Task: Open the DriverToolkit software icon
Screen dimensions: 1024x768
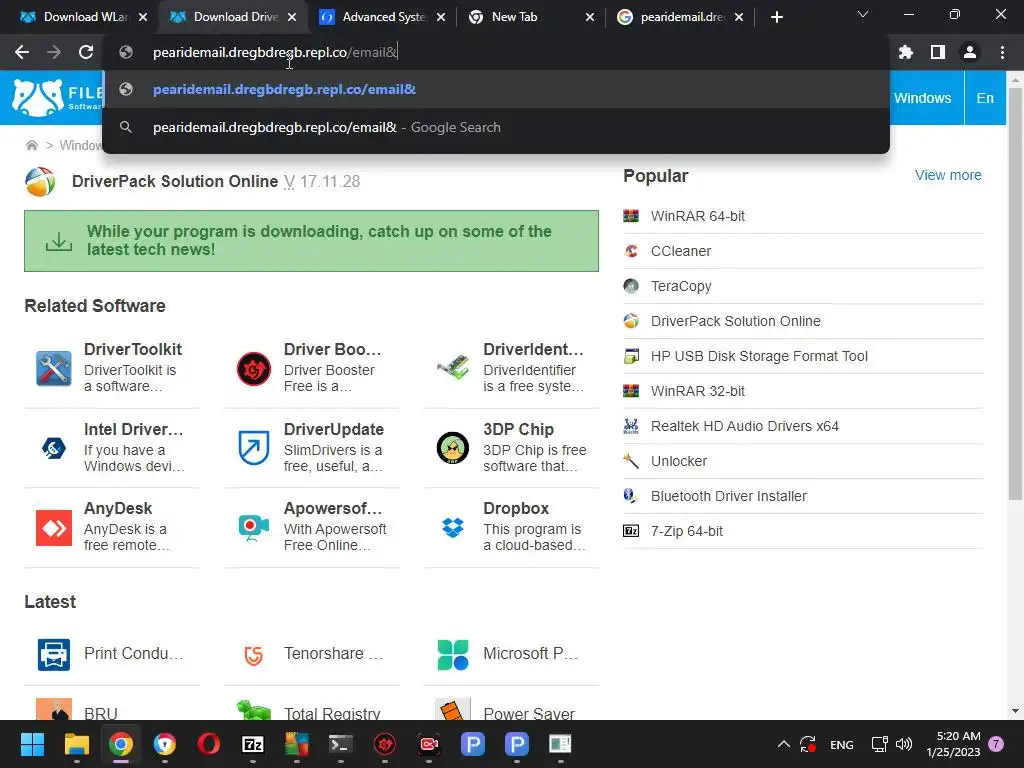Action: coord(54,368)
